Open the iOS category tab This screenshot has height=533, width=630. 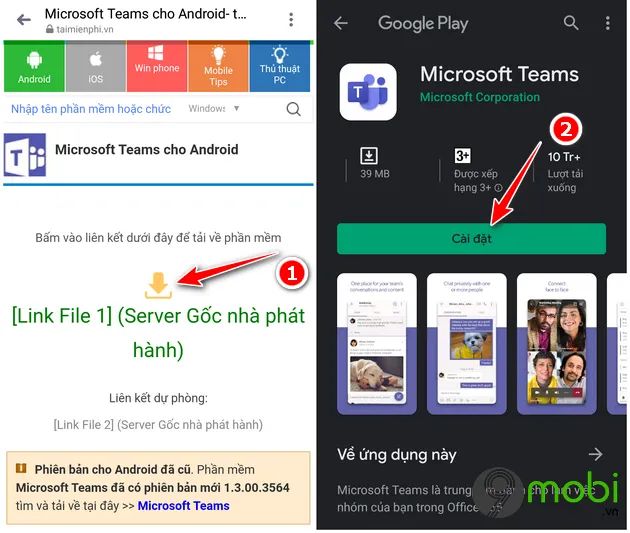pos(96,67)
